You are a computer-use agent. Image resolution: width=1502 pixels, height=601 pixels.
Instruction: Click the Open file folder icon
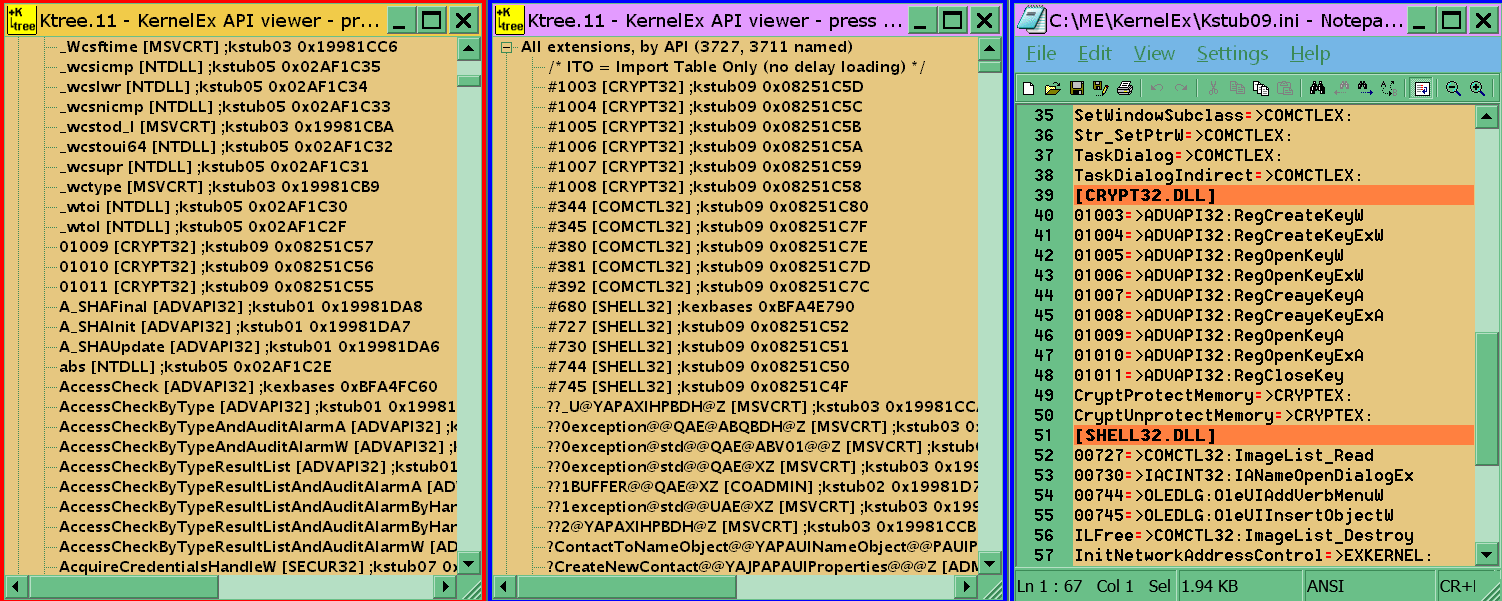(1053, 88)
